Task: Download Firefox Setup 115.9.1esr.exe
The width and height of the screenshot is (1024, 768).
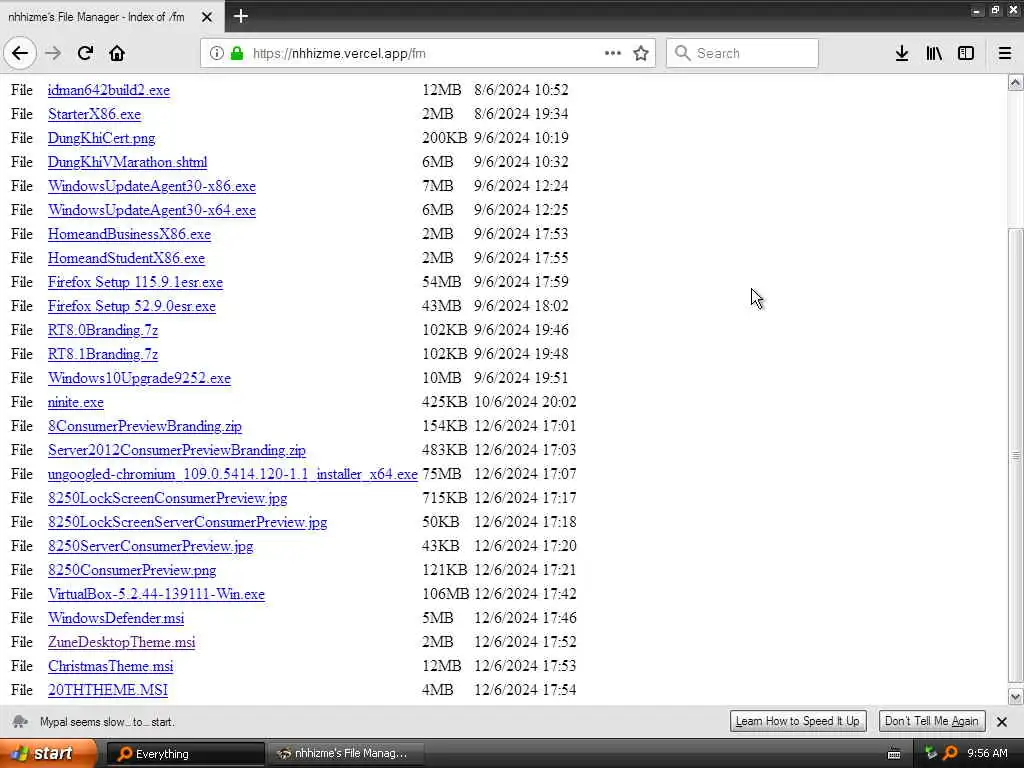Action: tap(135, 282)
